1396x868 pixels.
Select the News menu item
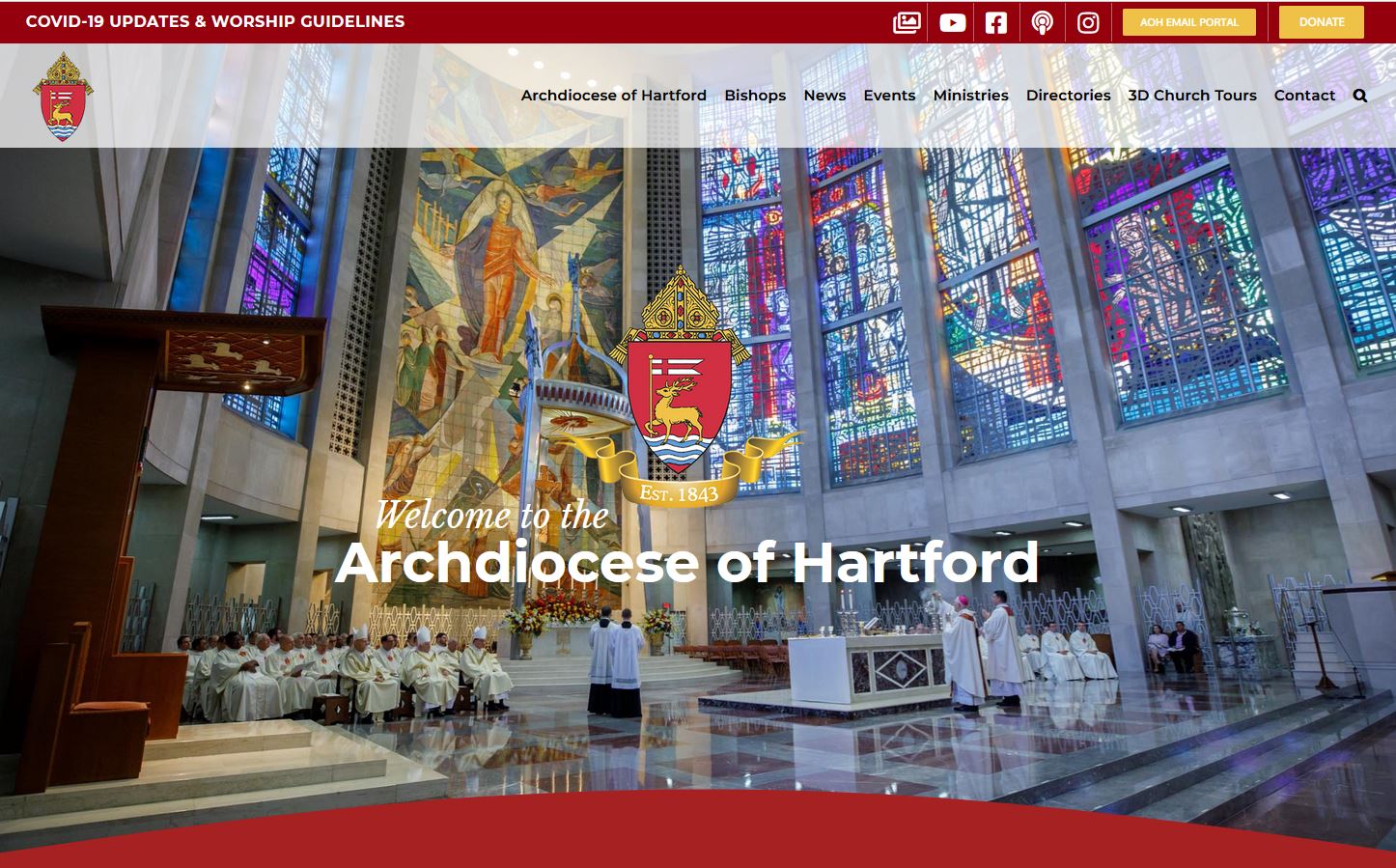(x=824, y=95)
